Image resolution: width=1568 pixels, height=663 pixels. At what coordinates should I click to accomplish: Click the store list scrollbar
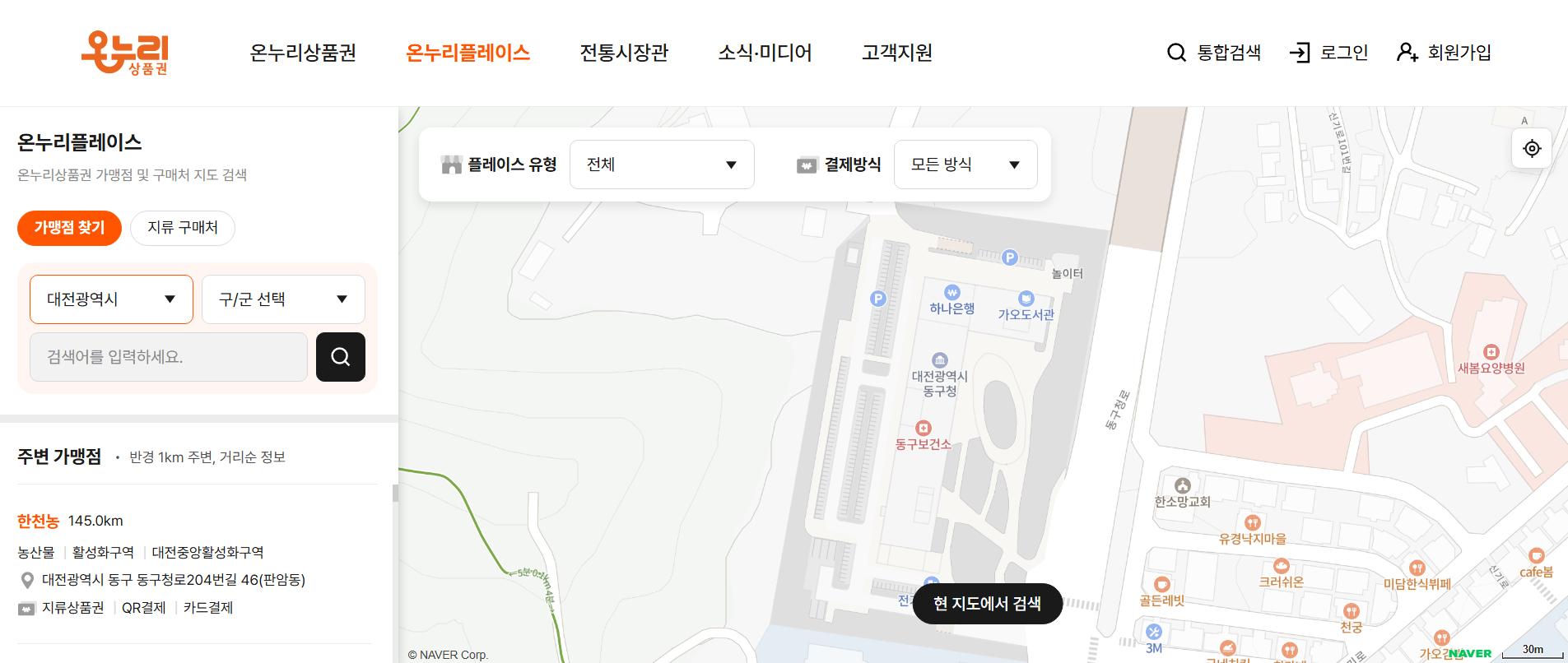coord(395,494)
